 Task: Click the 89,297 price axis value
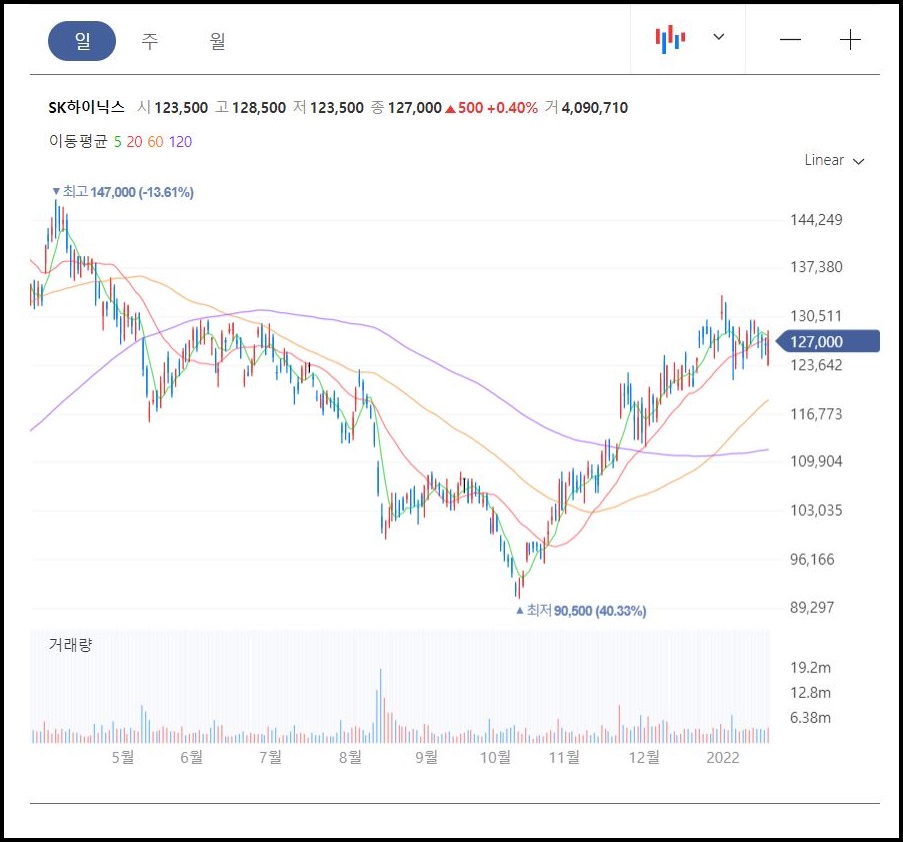click(812, 607)
